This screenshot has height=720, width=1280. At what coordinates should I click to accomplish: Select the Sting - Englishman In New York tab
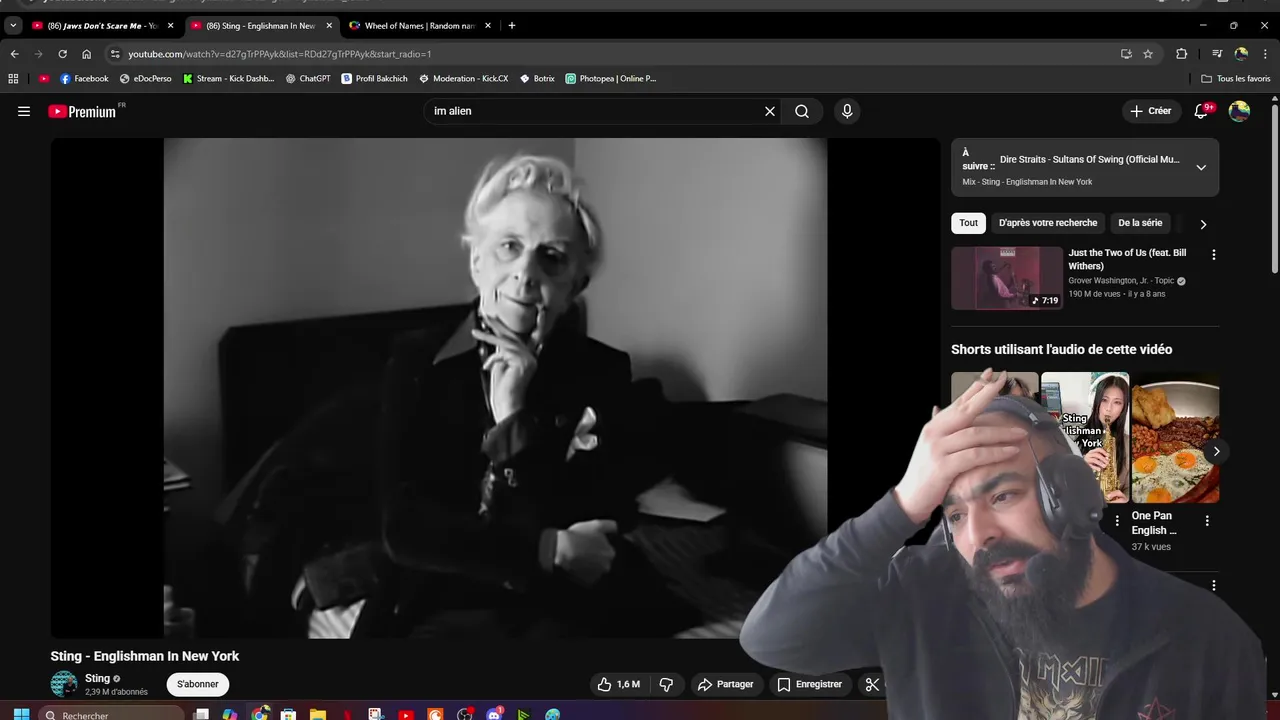point(261,25)
